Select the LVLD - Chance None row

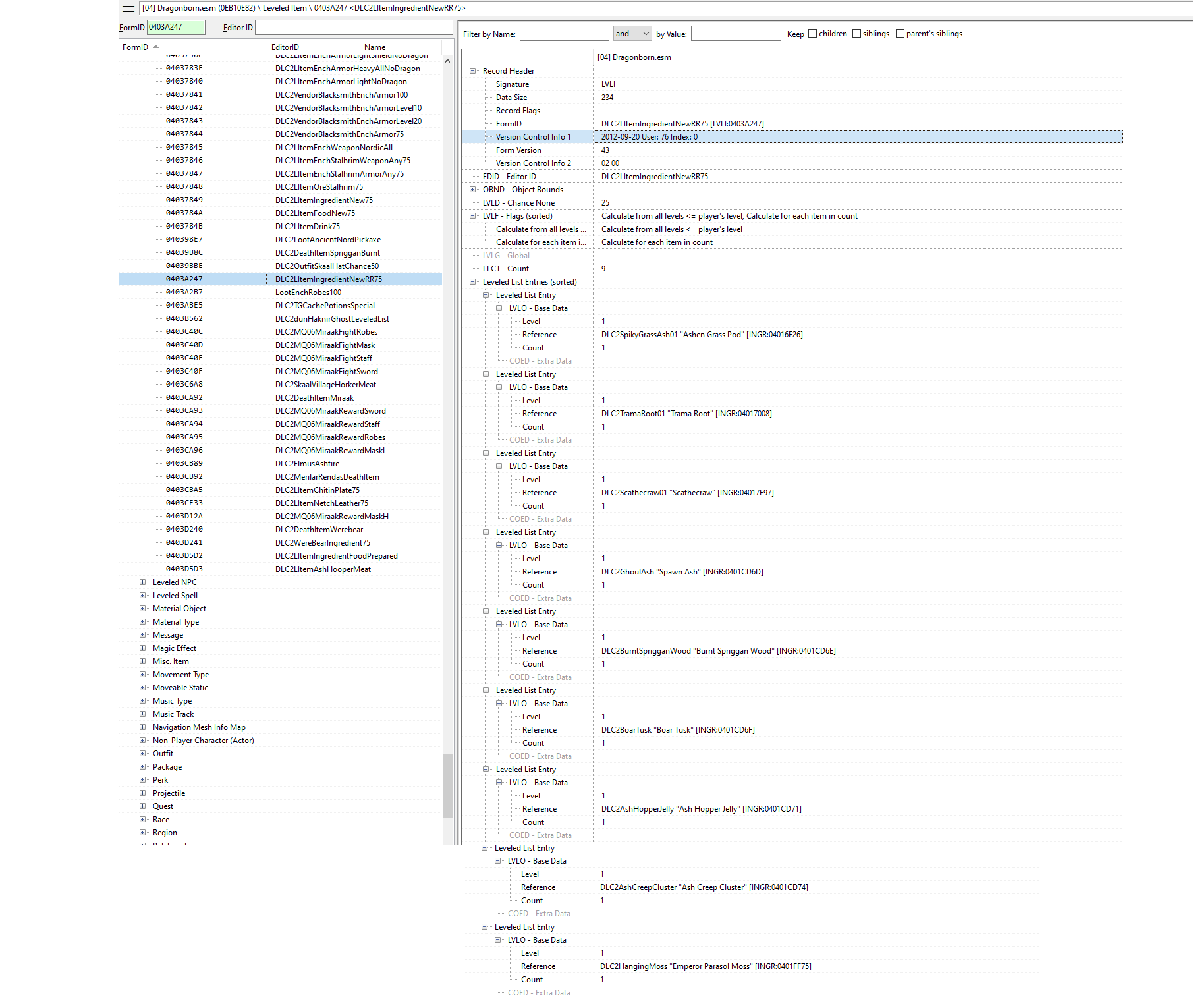point(792,203)
